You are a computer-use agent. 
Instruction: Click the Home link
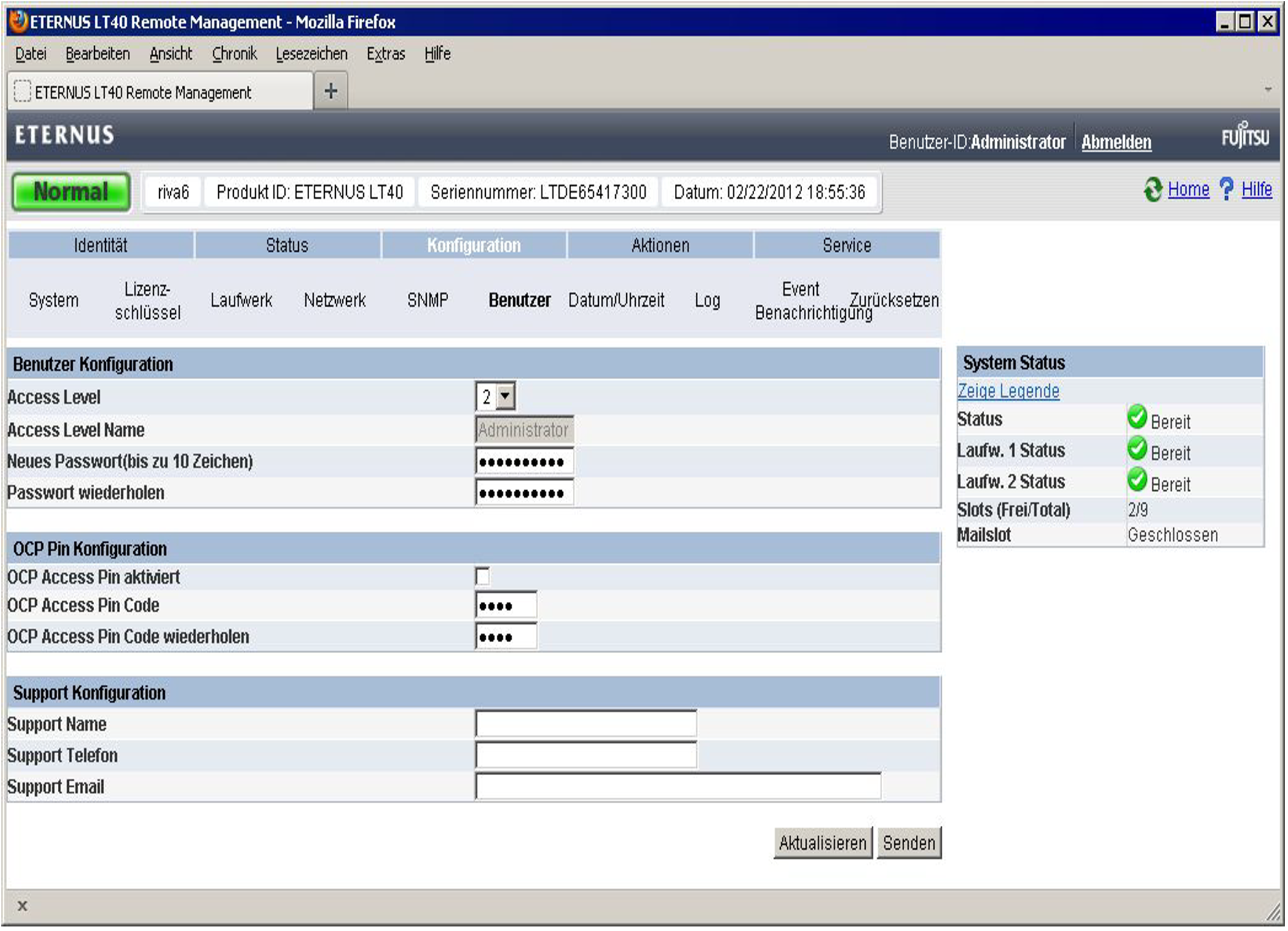1188,189
